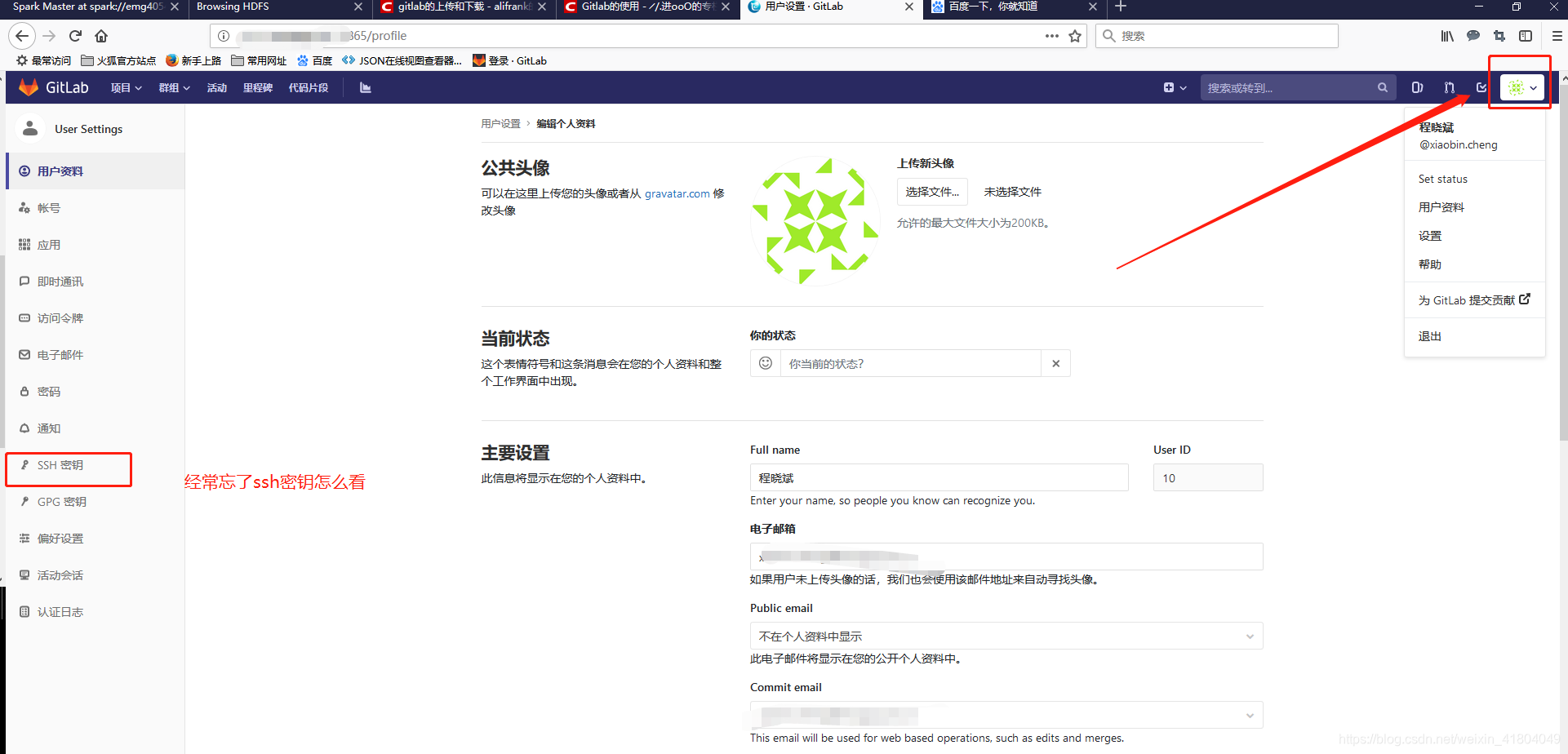The height and width of the screenshot is (754, 1568).
Task: Click 用户设置 breadcrumb link
Action: point(500,124)
